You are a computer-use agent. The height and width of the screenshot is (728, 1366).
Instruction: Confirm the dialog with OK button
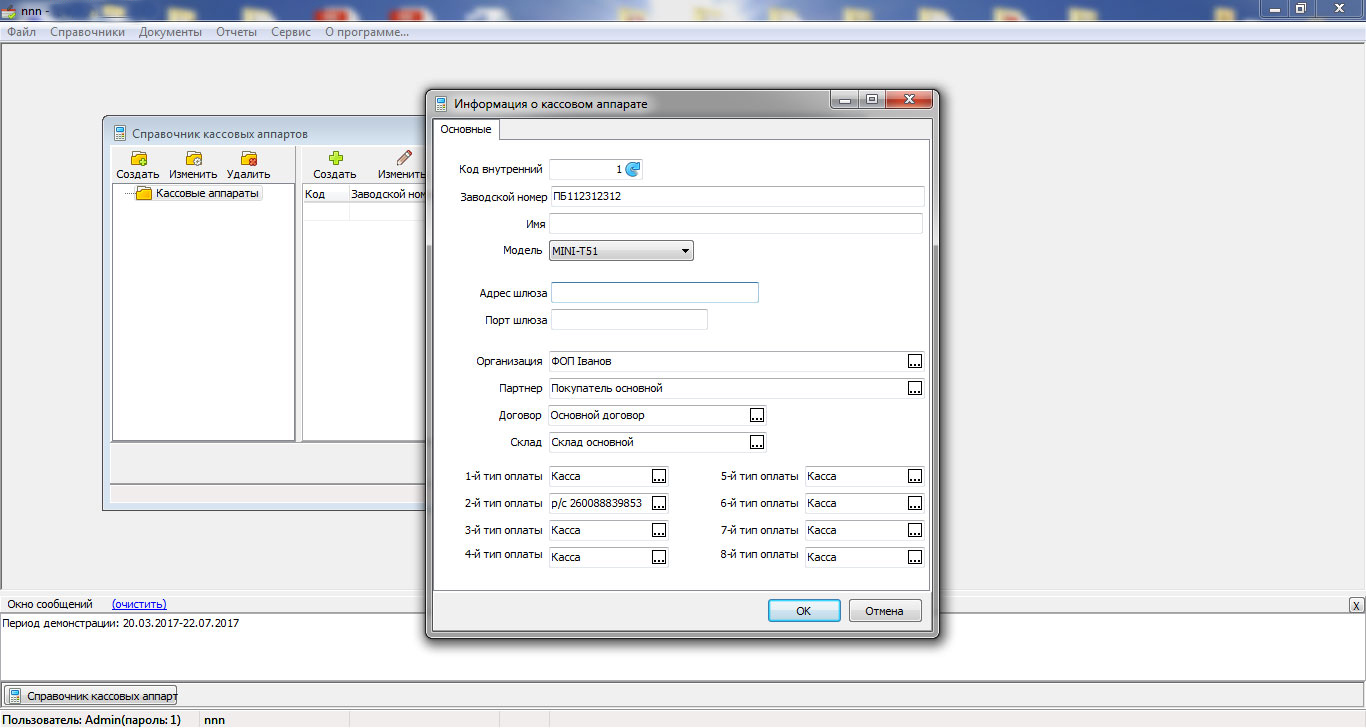tap(804, 611)
